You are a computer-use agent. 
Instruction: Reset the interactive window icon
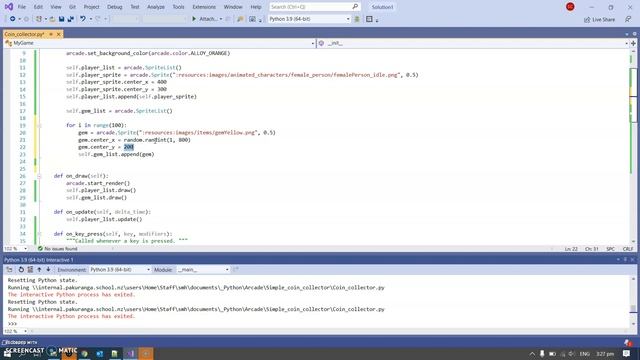21,269
